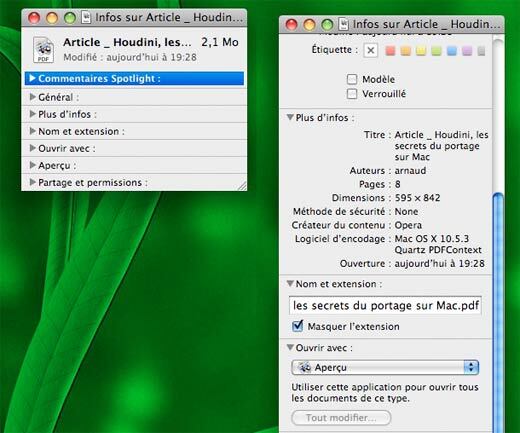The height and width of the screenshot is (433, 520).
Task: Expand the Général section in left window
Action: [x=33, y=97]
